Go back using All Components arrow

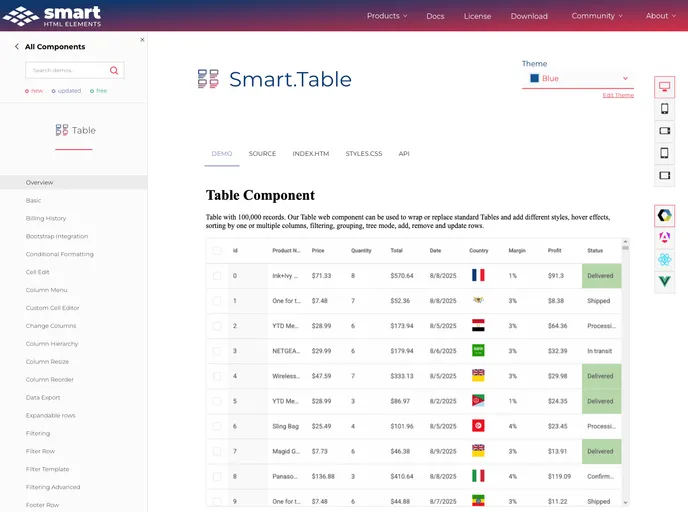tap(17, 47)
